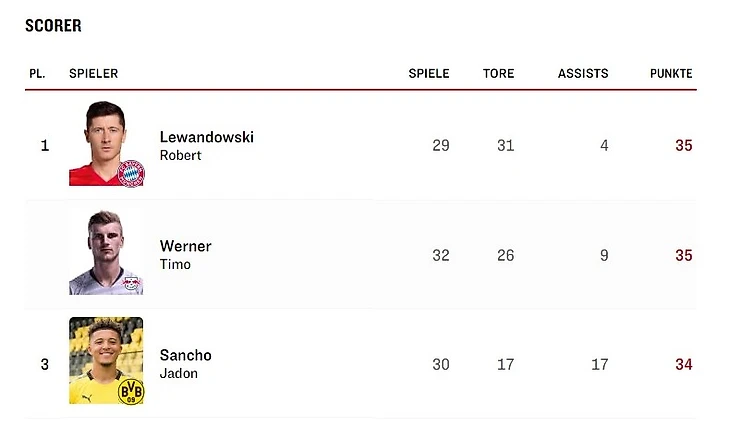730x427 pixels.
Task: Click Werner's 35 points value
Action: 683,255
